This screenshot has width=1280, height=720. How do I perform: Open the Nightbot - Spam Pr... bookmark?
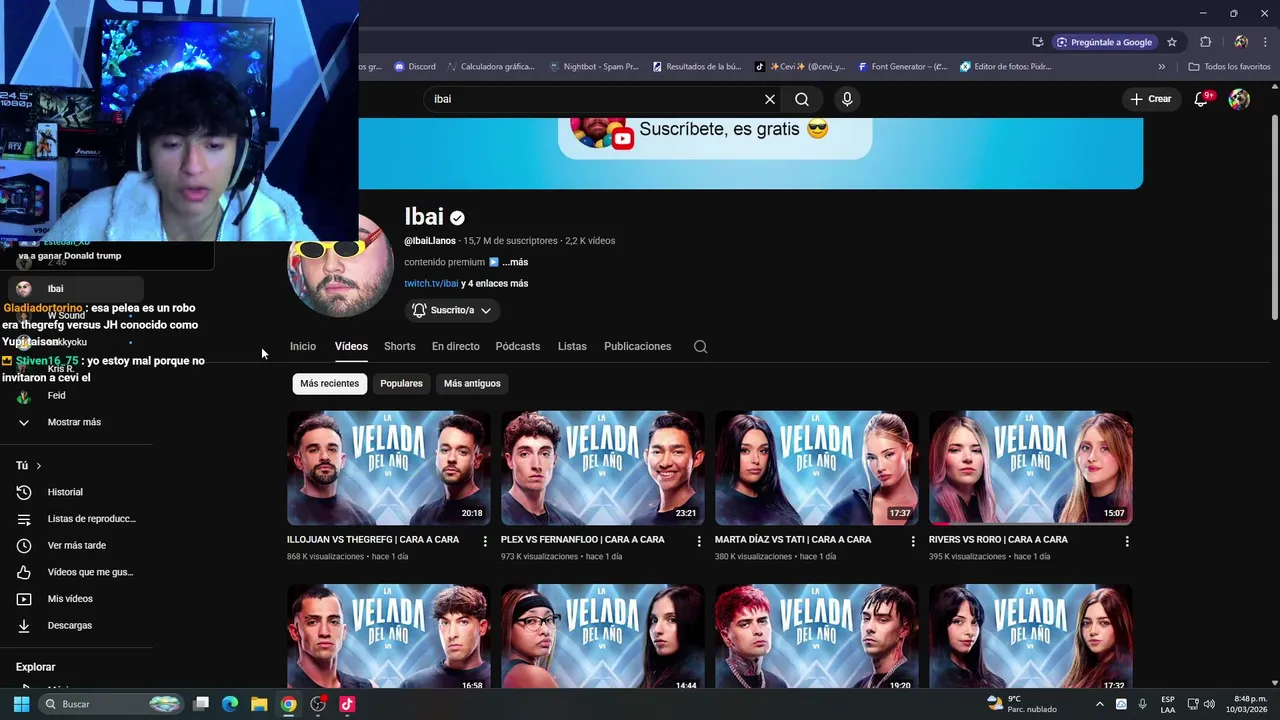[x=594, y=67]
